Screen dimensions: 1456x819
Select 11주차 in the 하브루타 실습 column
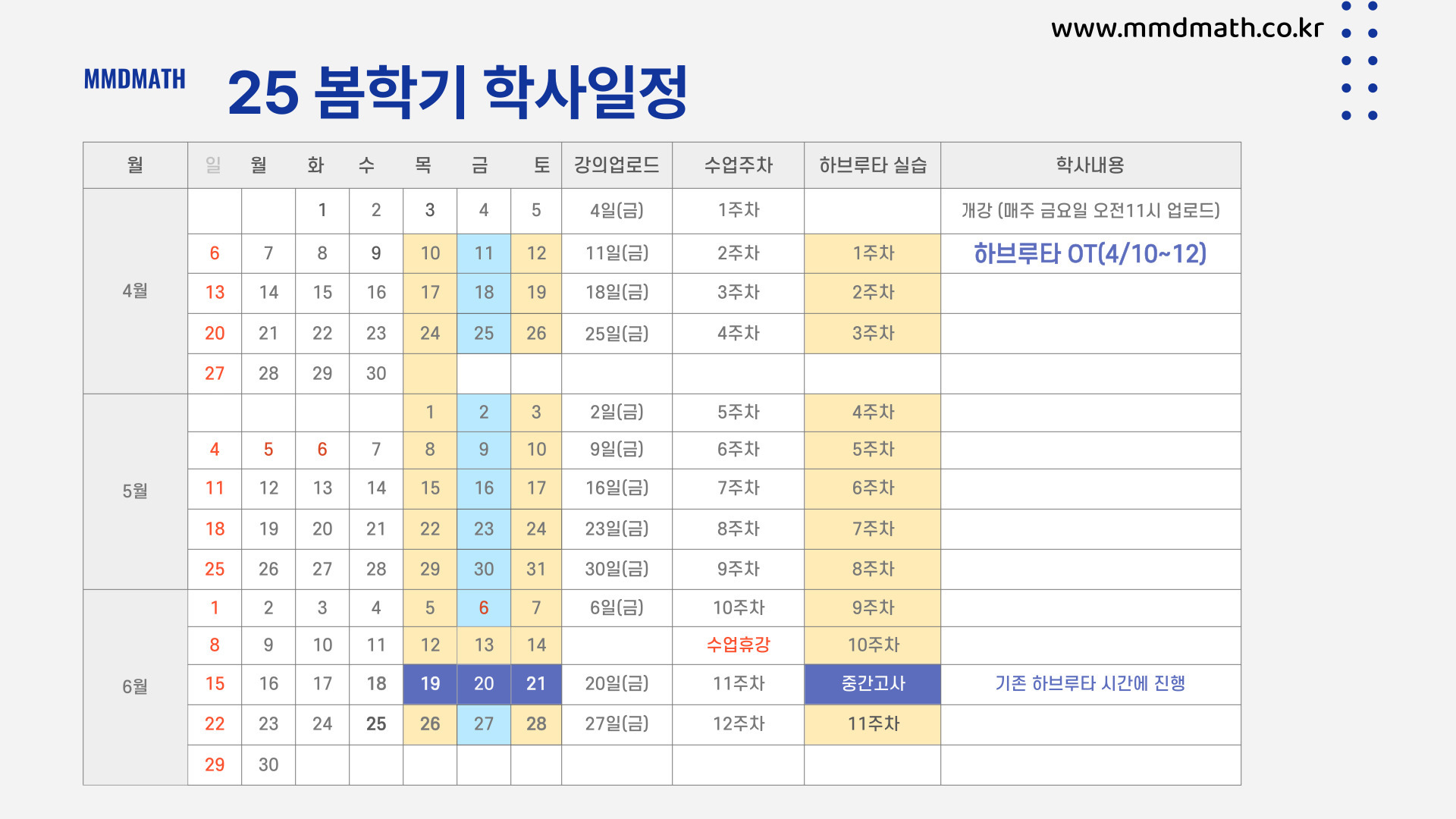pos(873,724)
